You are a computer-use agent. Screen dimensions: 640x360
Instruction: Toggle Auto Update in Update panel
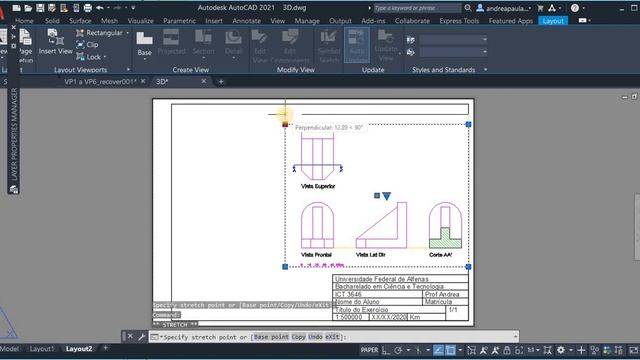point(357,45)
